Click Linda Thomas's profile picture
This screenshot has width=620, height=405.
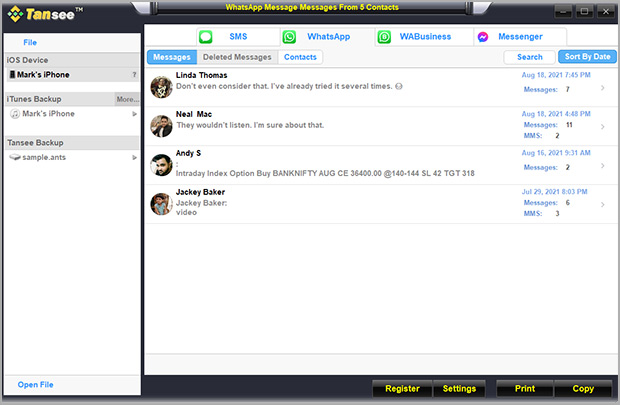[161, 87]
